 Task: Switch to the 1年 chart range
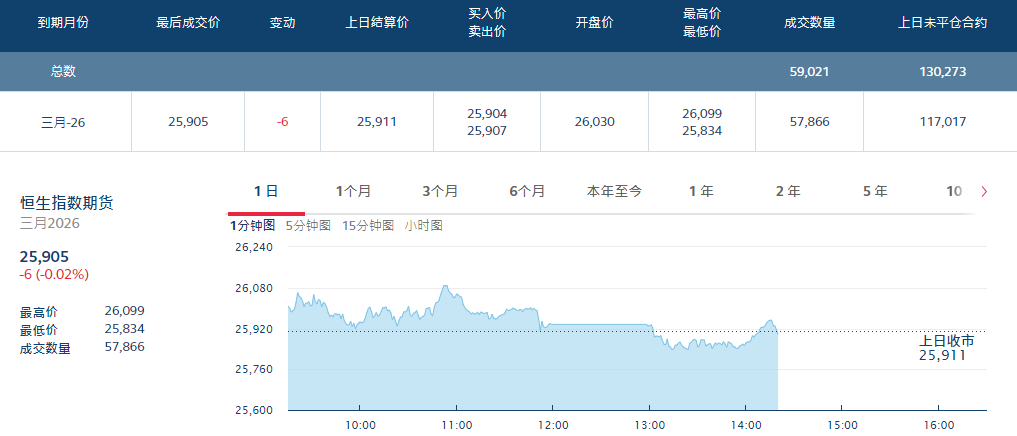click(701, 191)
